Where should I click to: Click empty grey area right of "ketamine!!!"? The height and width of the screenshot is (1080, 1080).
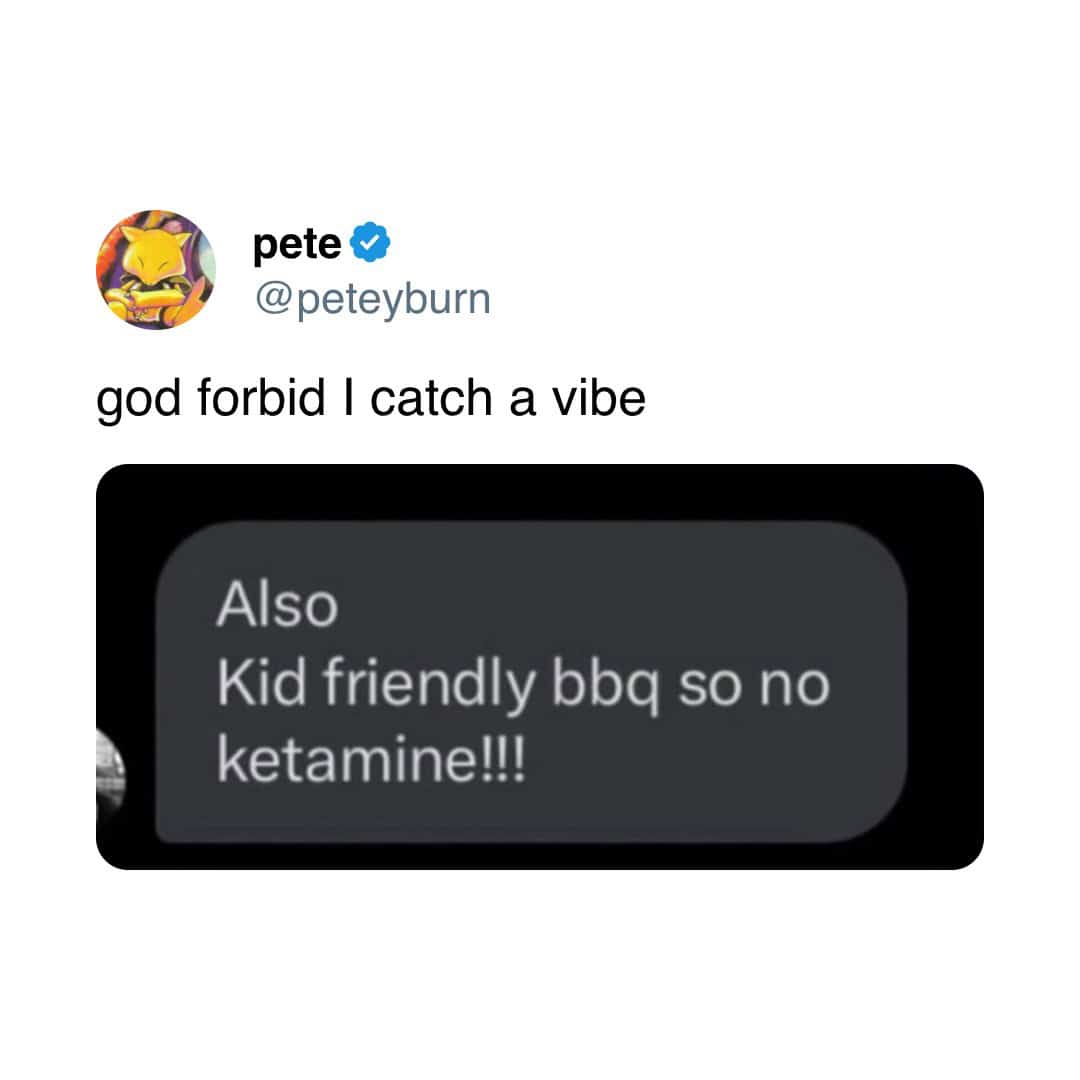(x=709, y=760)
